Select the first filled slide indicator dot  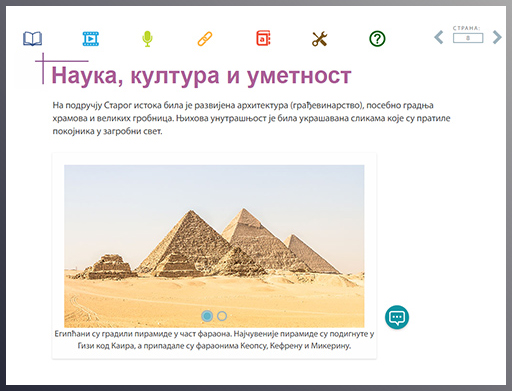[x=207, y=316]
